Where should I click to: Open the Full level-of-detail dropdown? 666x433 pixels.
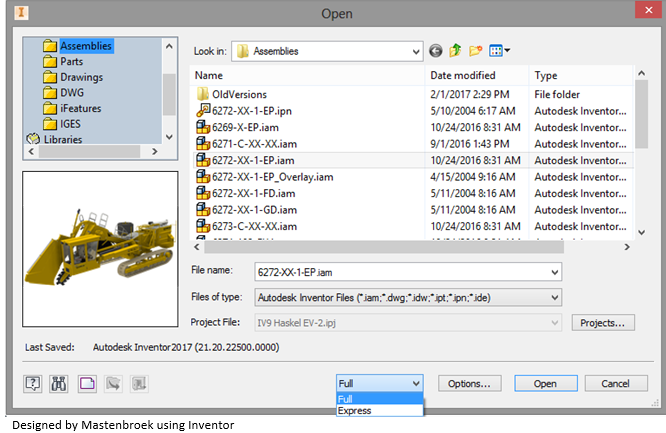coord(379,384)
